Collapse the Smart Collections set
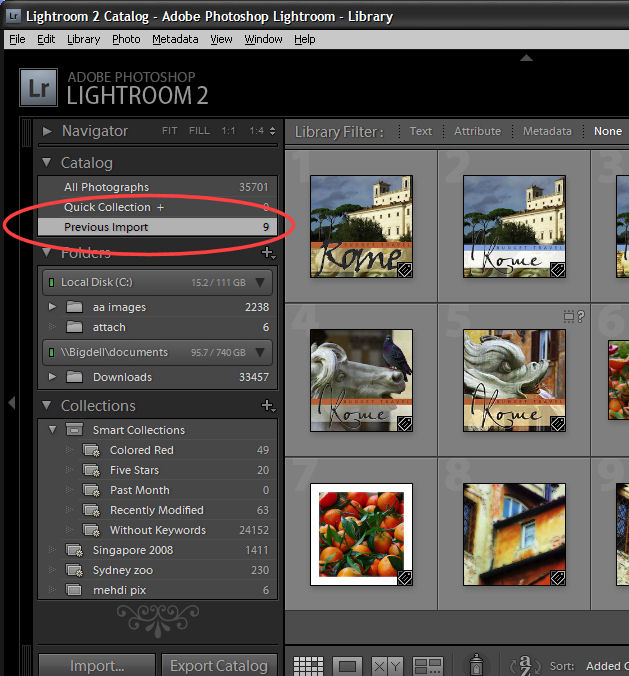The width and height of the screenshot is (629, 676). 53,429
